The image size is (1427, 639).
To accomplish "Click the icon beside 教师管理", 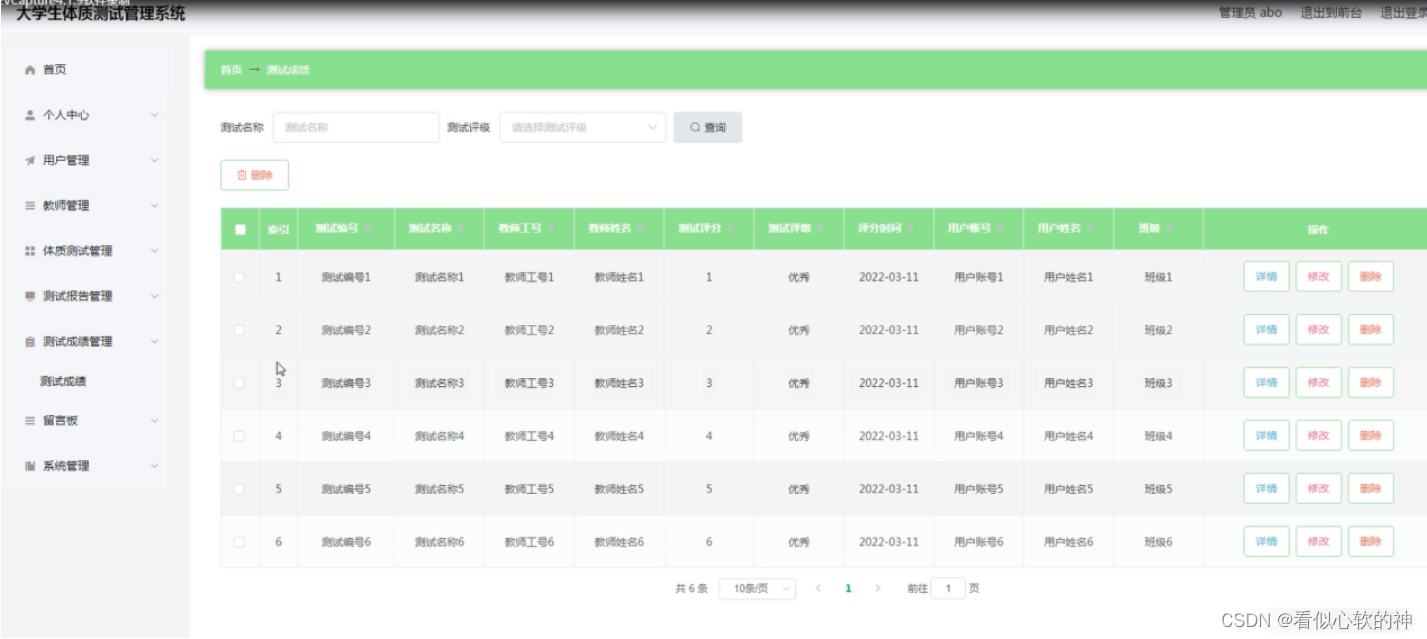I will [30, 206].
